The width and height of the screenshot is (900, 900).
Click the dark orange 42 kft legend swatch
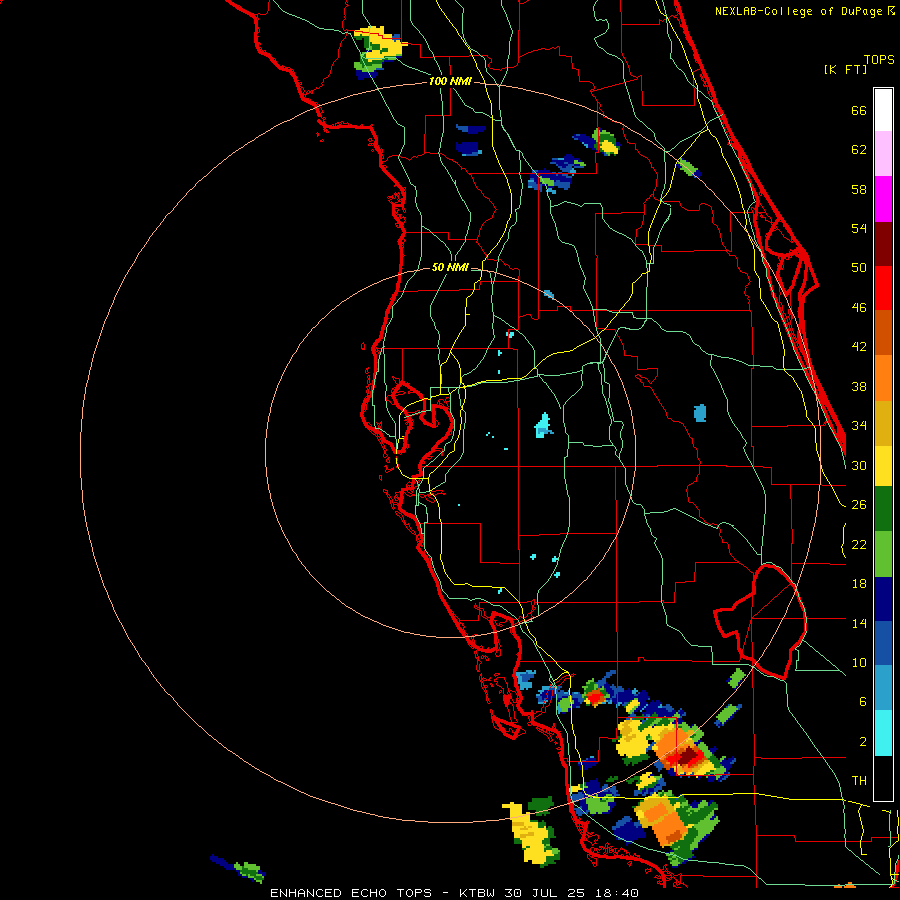883,333
